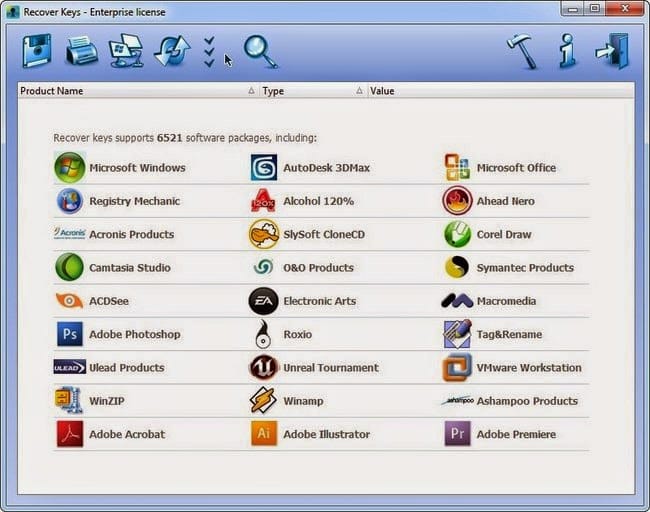This screenshot has height=512, width=650.
Task: Click the magnifying glass search icon
Action: tap(260, 51)
